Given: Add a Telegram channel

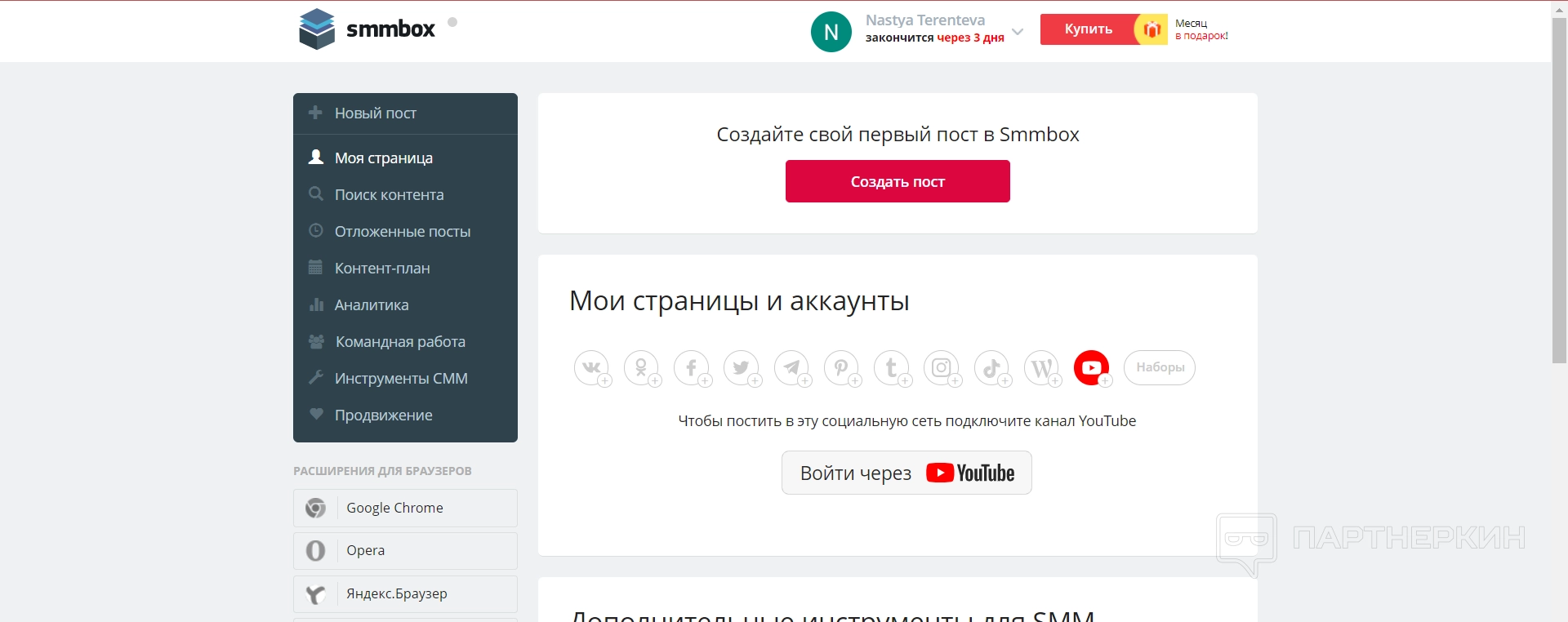Looking at the screenshot, I should tap(791, 368).
